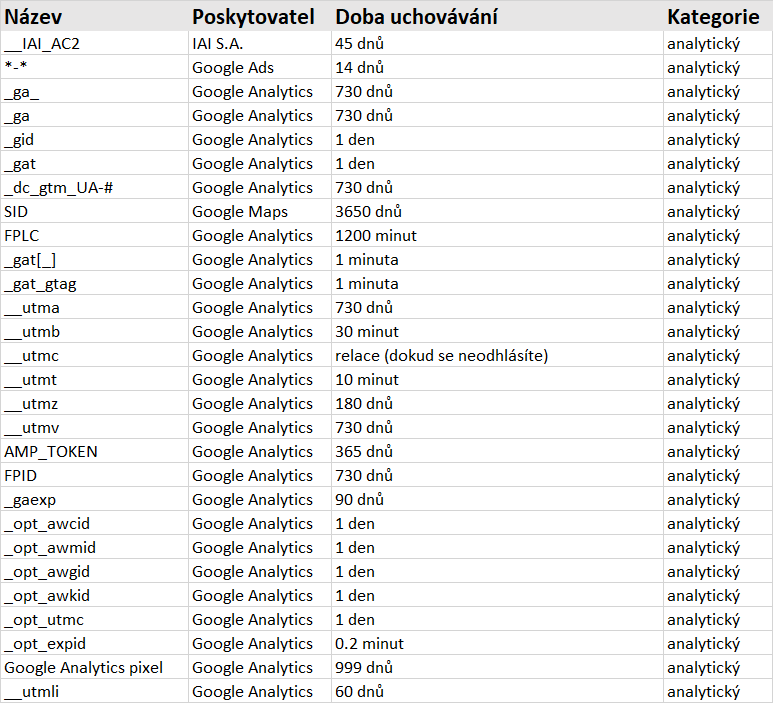Select the 1200 minut retention cell
Viewport: 773px width, 703px height.
pos(376,235)
